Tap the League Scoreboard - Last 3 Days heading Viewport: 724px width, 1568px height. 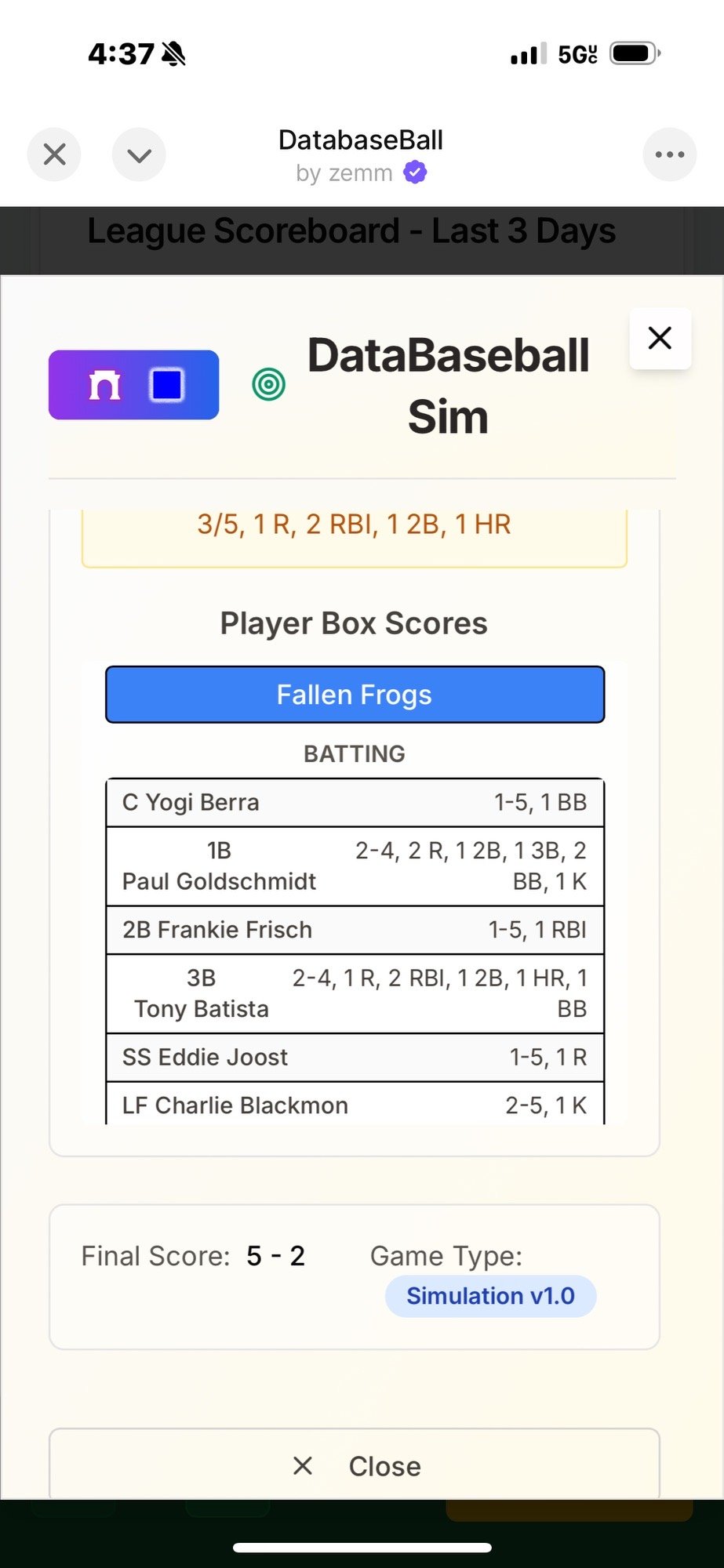click(x=351, y=231)
